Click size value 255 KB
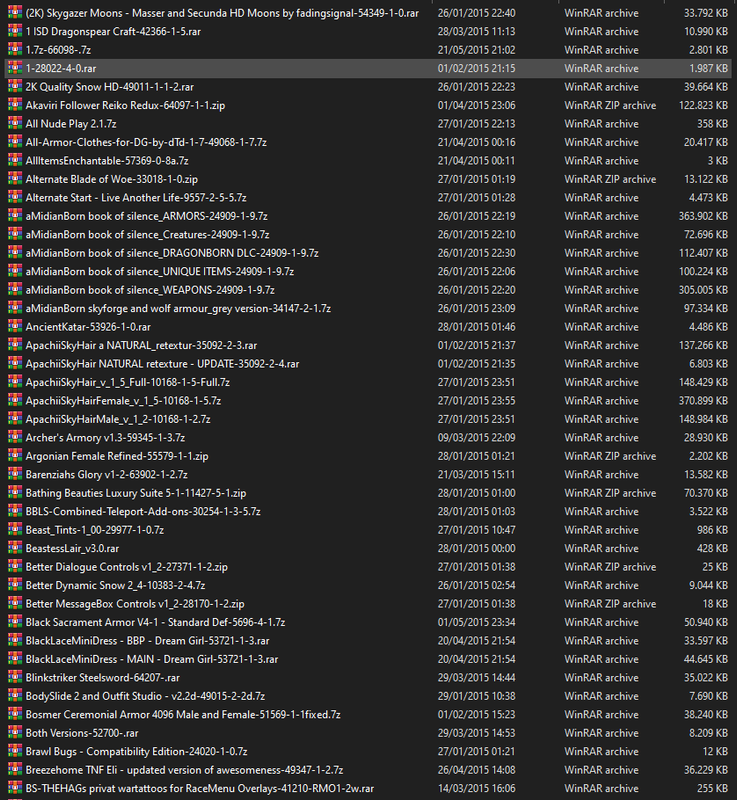The image size is (737, 800). click(x=713, y=788)
